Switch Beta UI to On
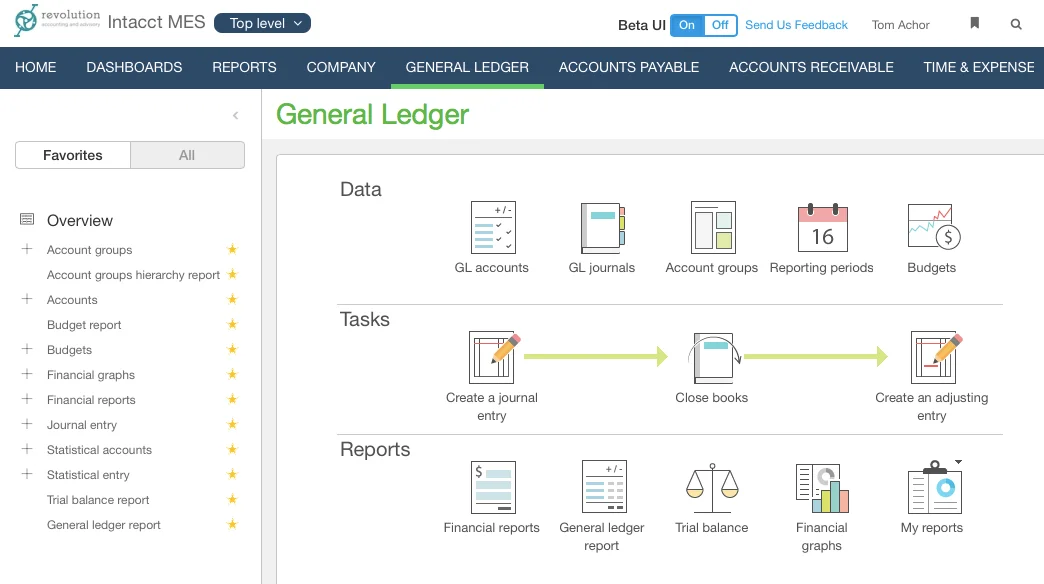1044x584 pixels. pos(687,25)
